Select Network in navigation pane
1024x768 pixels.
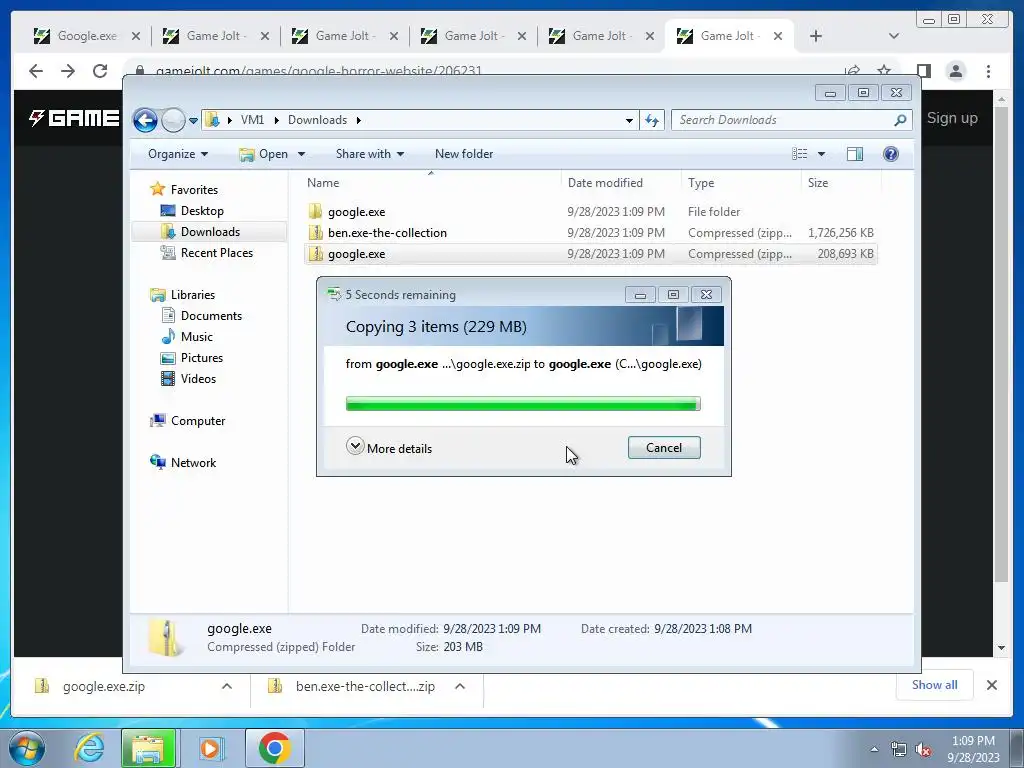point(193,463)
